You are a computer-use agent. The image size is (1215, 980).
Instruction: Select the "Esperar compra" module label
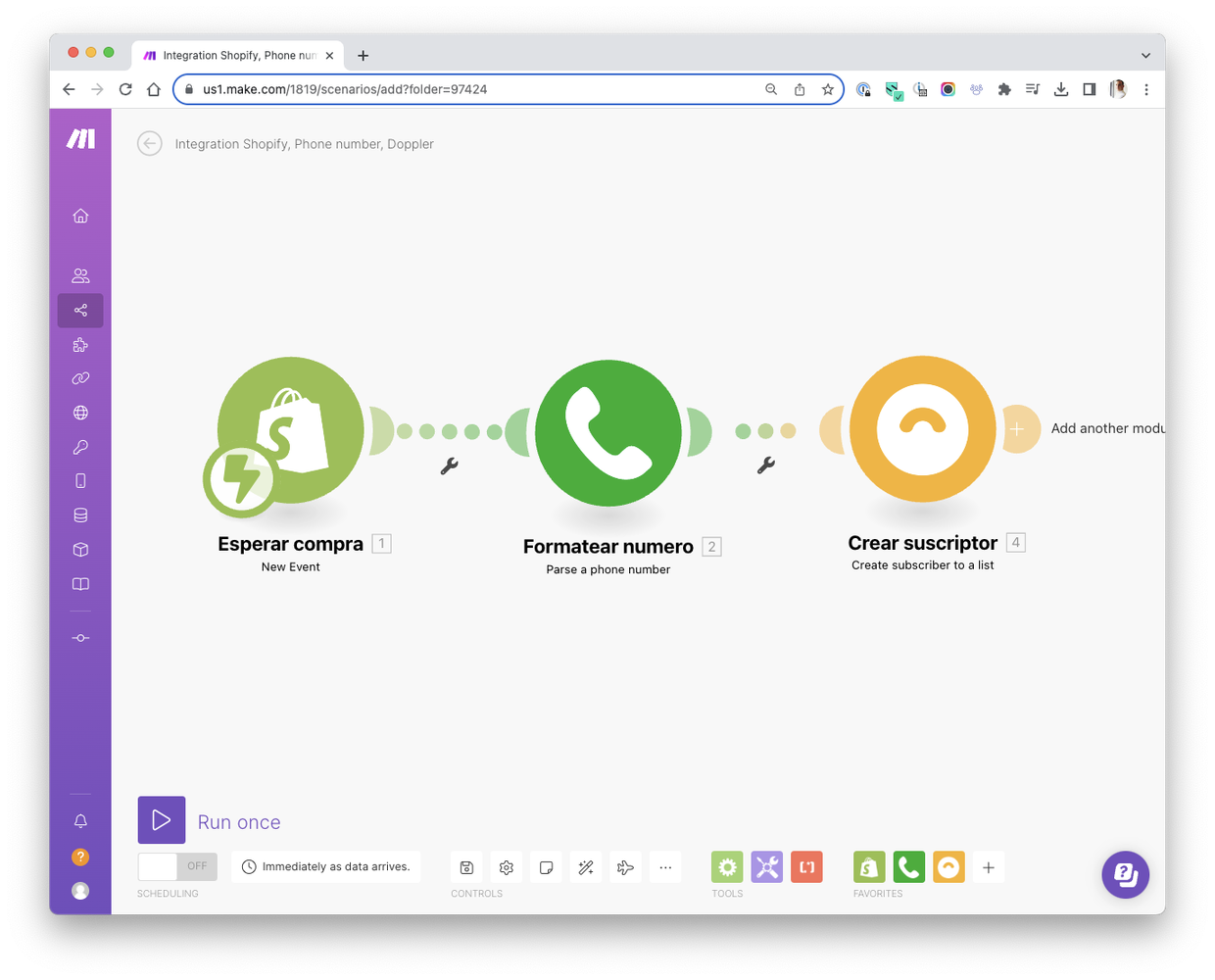point(290,544)
